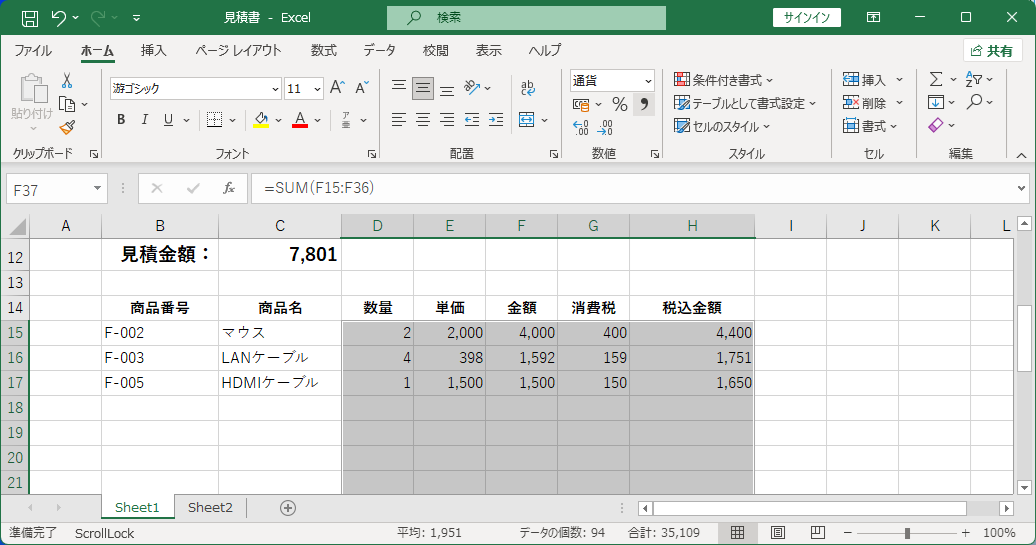
Task: Adjust the zoom slider handle
Action: pos(907,532)
